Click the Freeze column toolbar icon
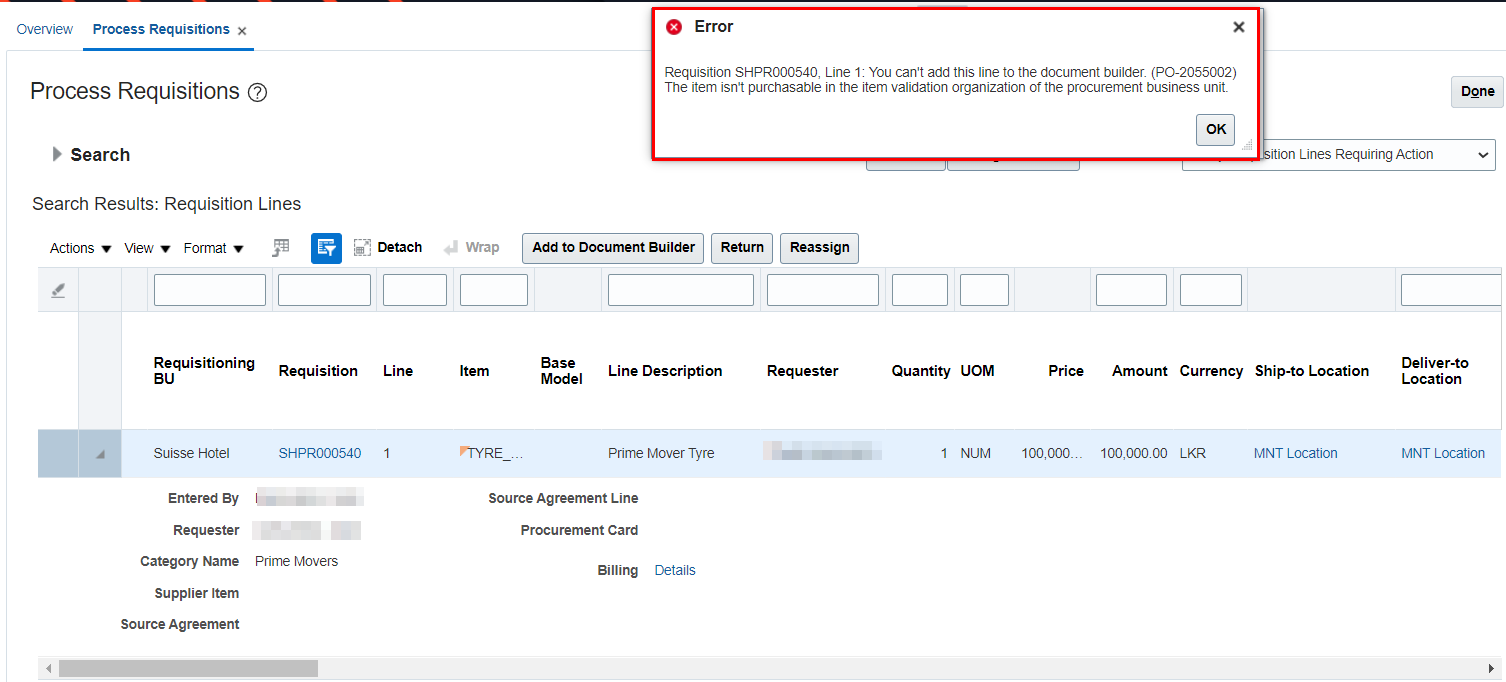 tap(281, 248)
